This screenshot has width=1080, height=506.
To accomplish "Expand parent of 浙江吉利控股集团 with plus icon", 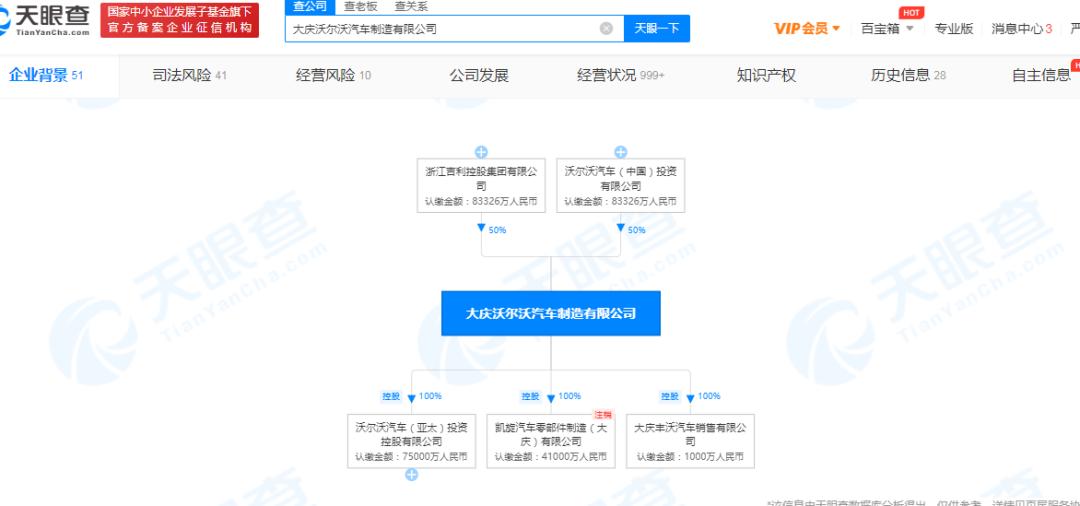I will 481,152.
